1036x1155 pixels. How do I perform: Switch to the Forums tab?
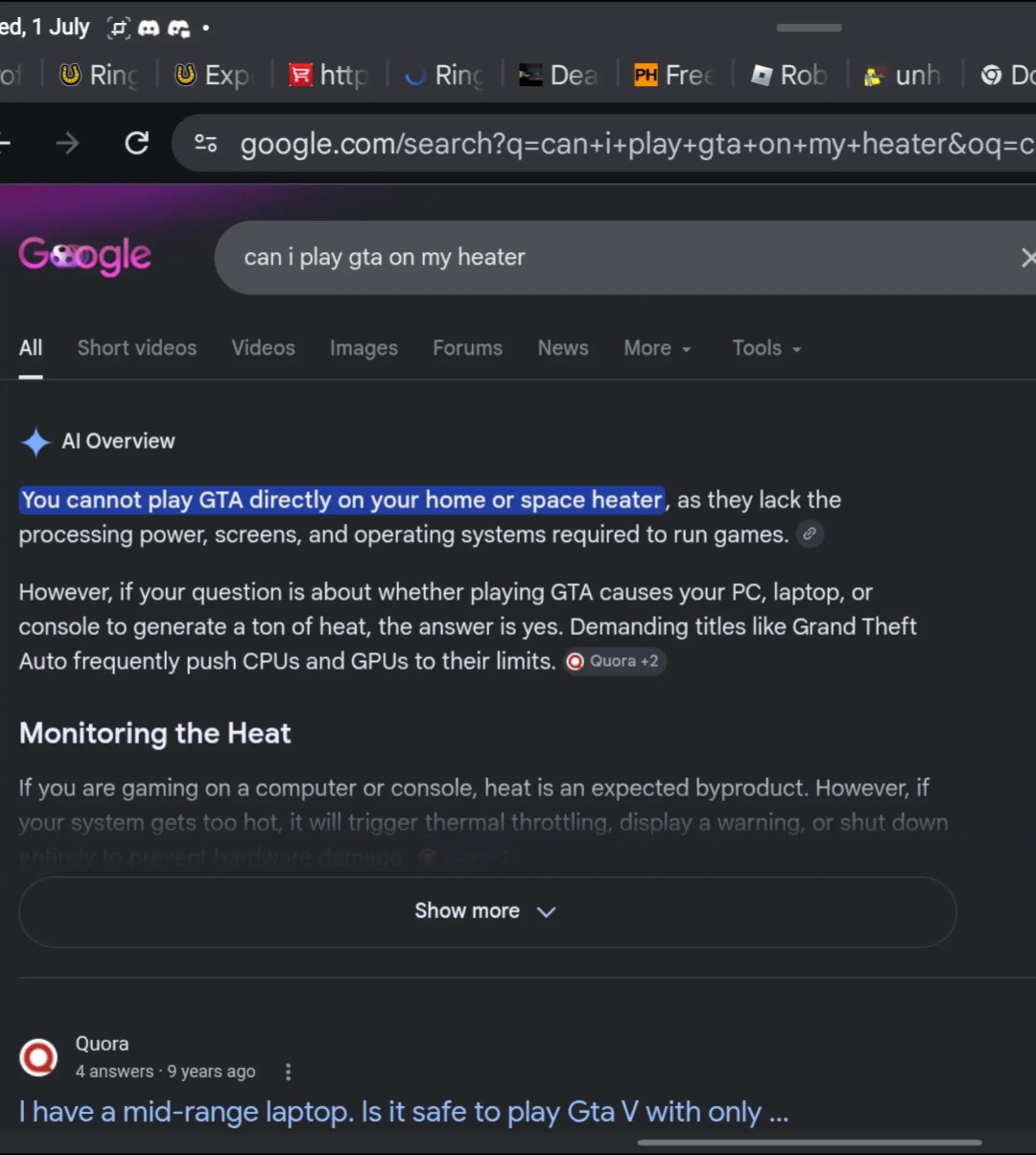pyautogui.click(x=467, y=348)
